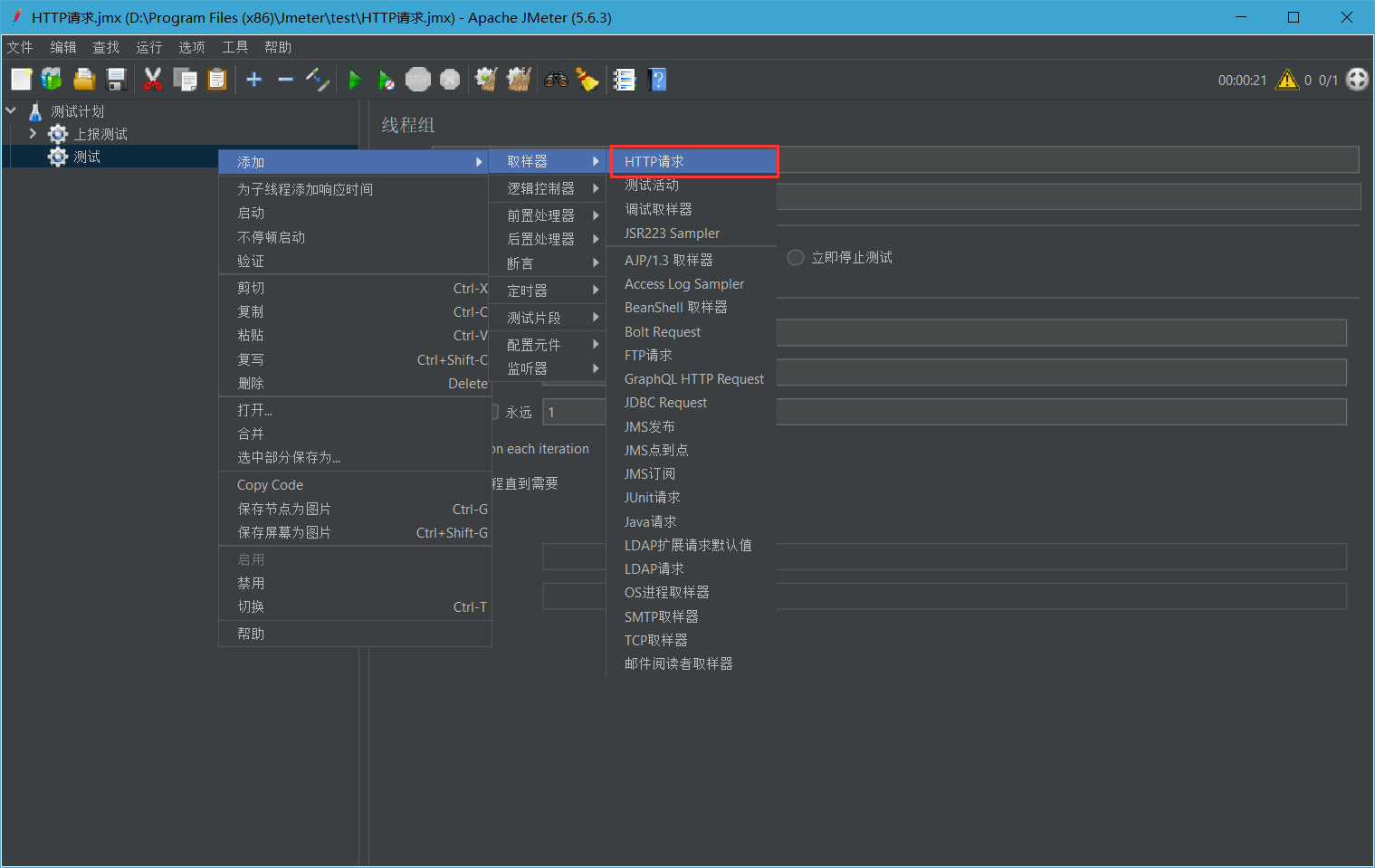Image resolution: width=1375 pixels, height=868 pixels.
Task: Click the Clear single broom-gear icon
Action: [487, 80]
